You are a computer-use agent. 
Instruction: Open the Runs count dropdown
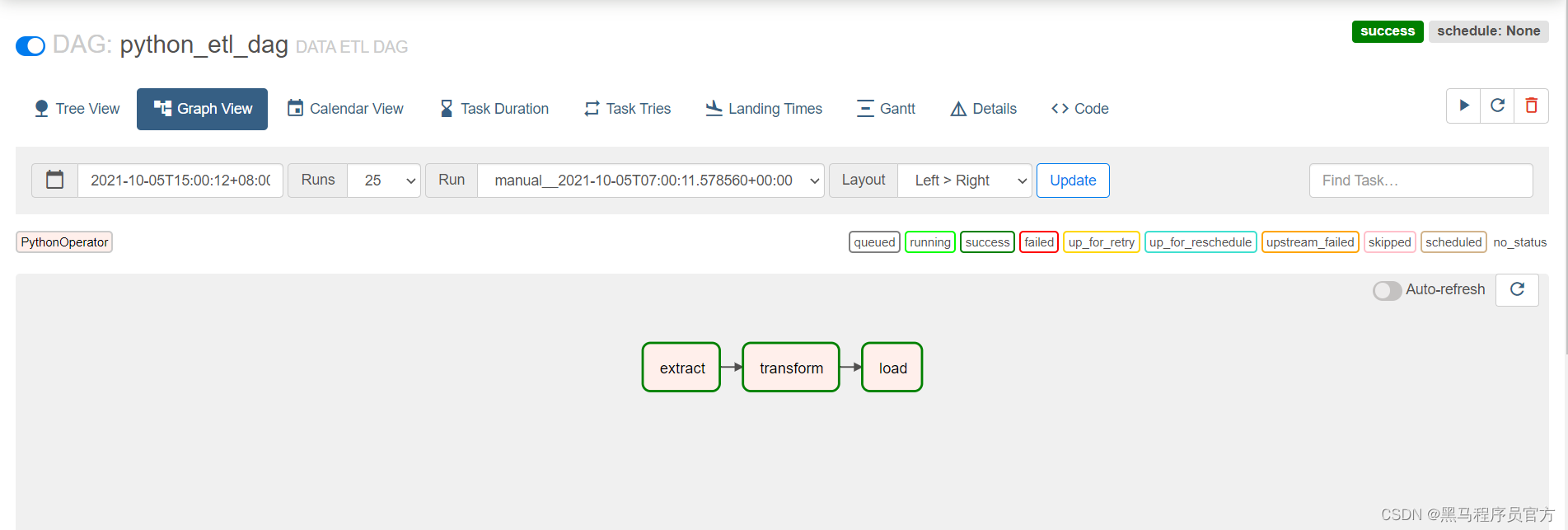click(384, 180)
